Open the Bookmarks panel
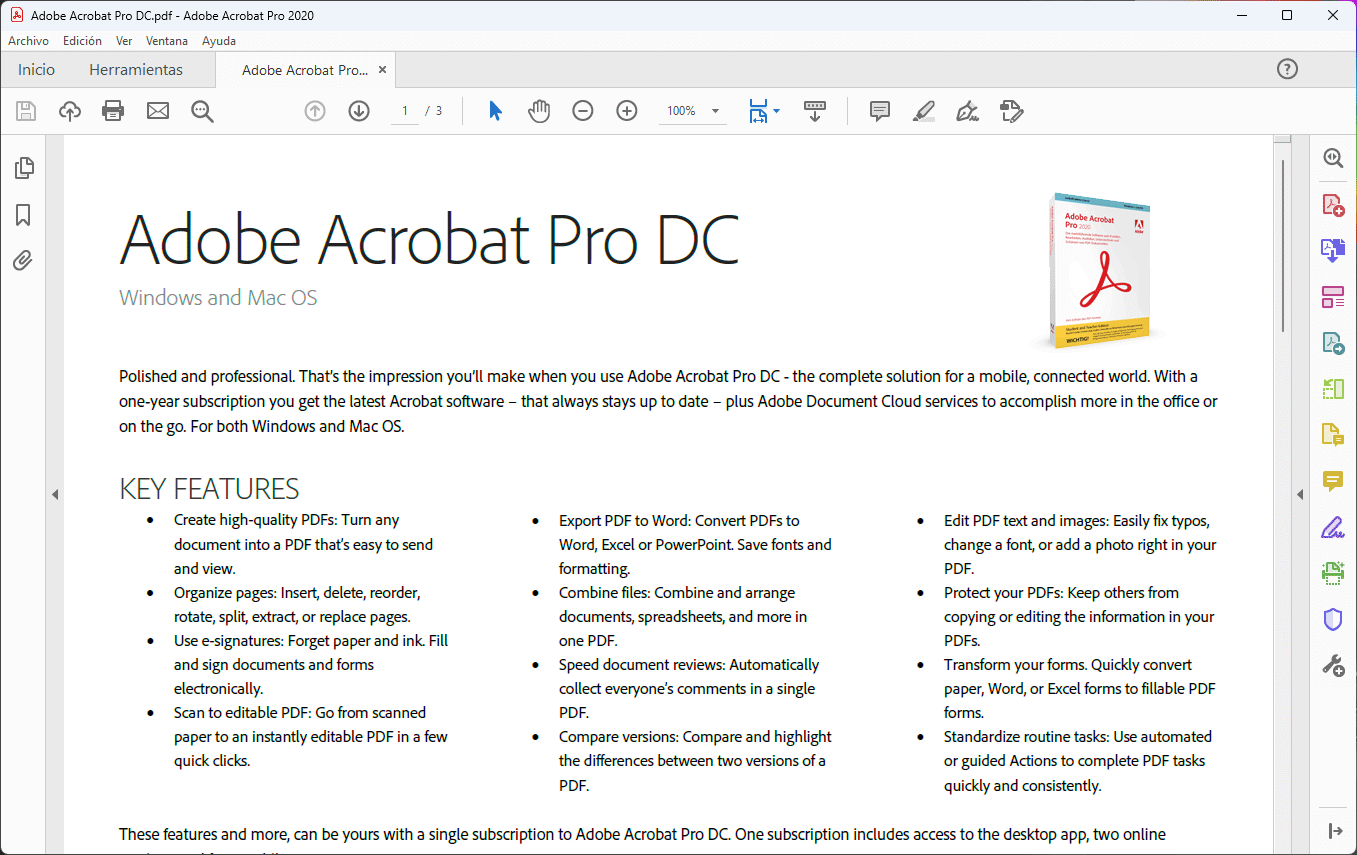Screen dimensions: 1357x855 [23, 215]
